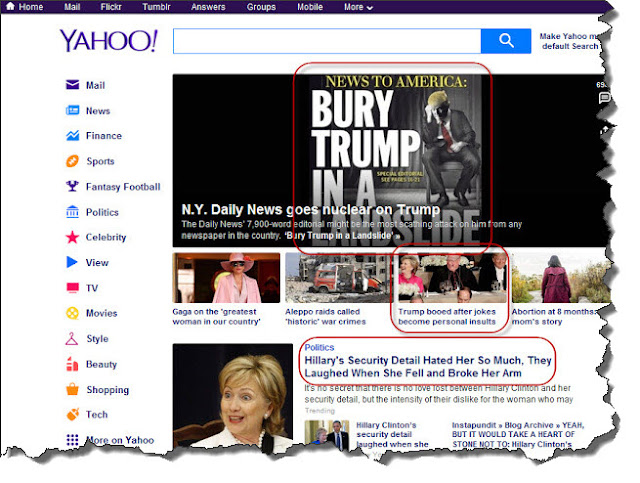Click the Home house icon in top bar

coord(10,6)
